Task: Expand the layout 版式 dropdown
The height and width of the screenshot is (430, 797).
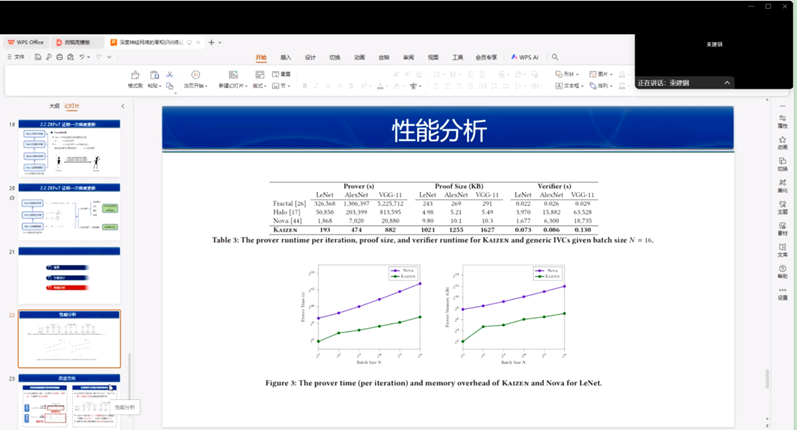Action: point(259,86)
